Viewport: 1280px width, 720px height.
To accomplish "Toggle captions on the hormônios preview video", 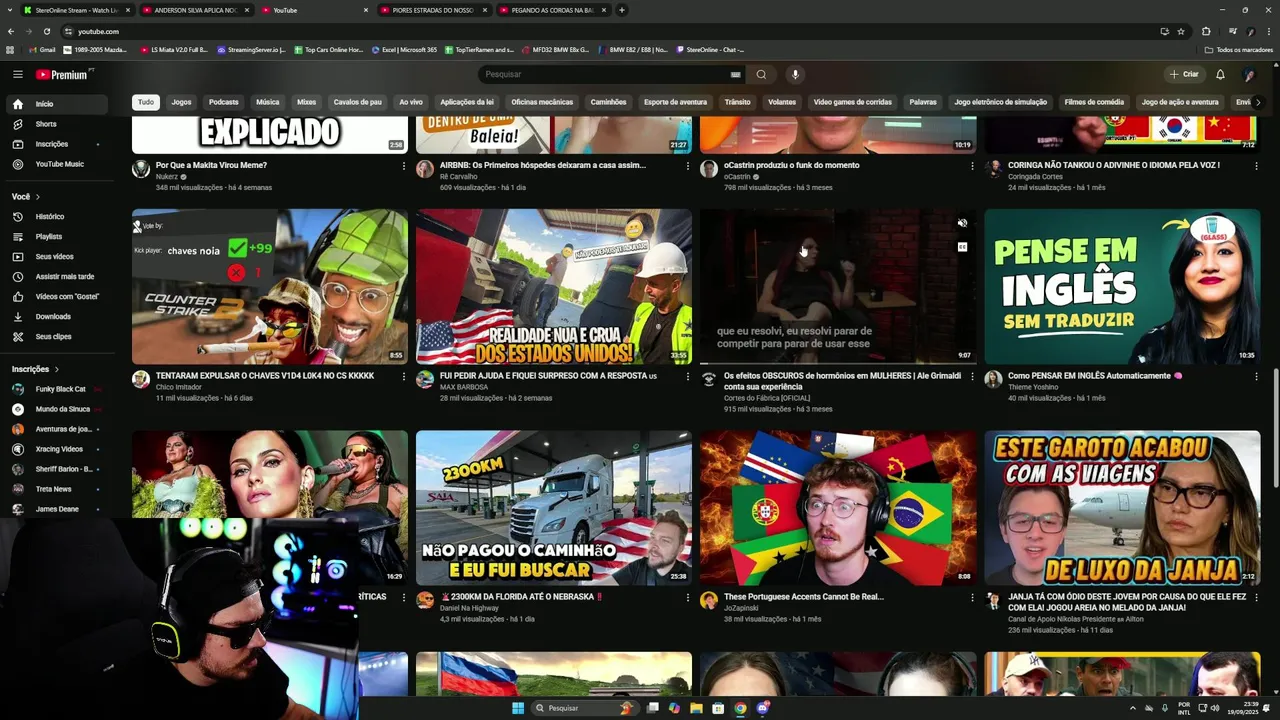I will pos(962,246).
